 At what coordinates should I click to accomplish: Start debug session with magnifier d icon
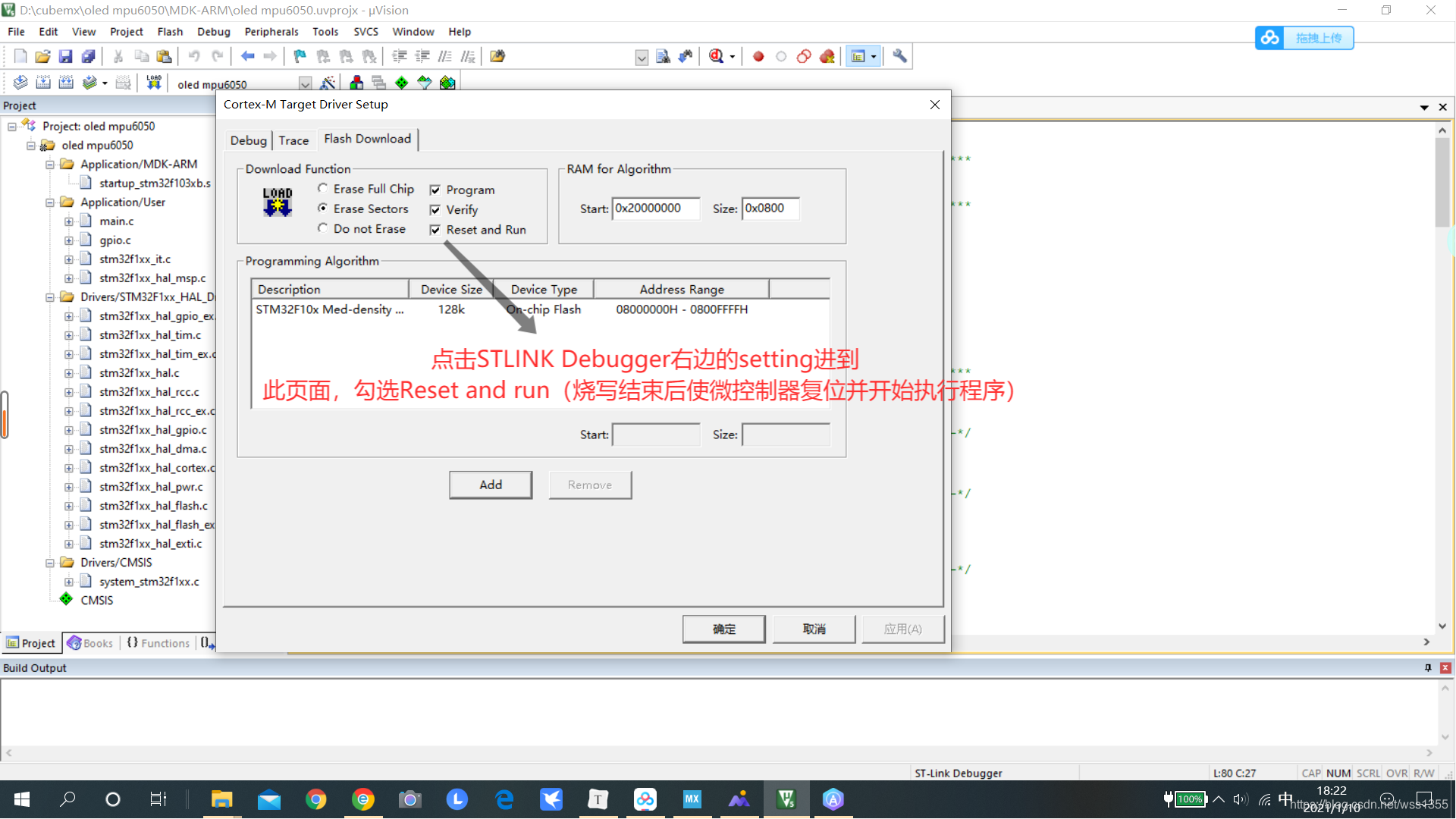(x=716, y=56)
